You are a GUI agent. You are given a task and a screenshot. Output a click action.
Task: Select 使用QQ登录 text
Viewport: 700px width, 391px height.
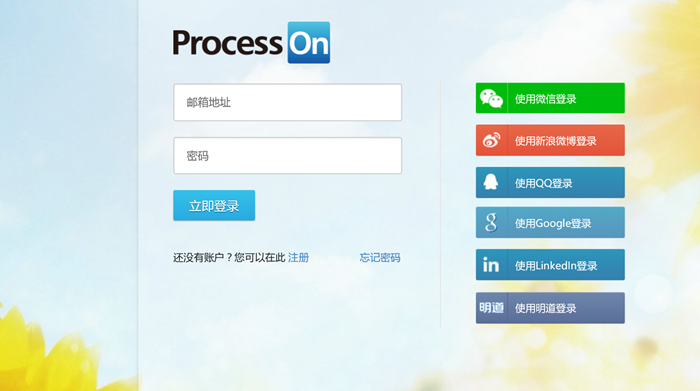tap(544, 183)
